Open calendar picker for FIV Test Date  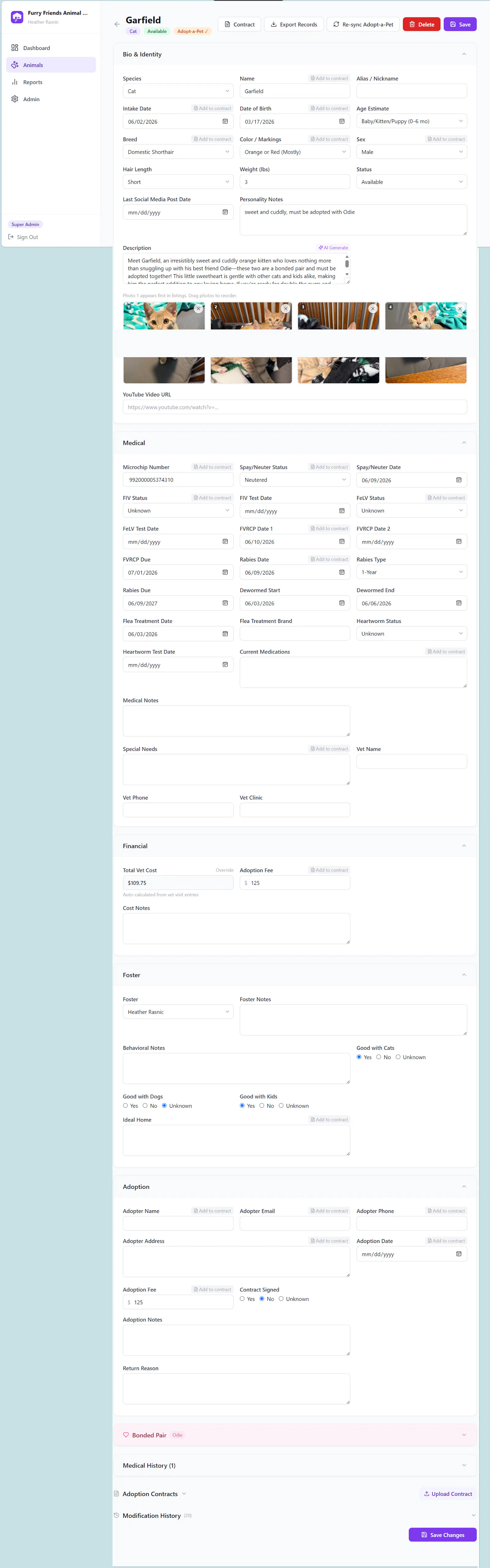click(341, 511)
